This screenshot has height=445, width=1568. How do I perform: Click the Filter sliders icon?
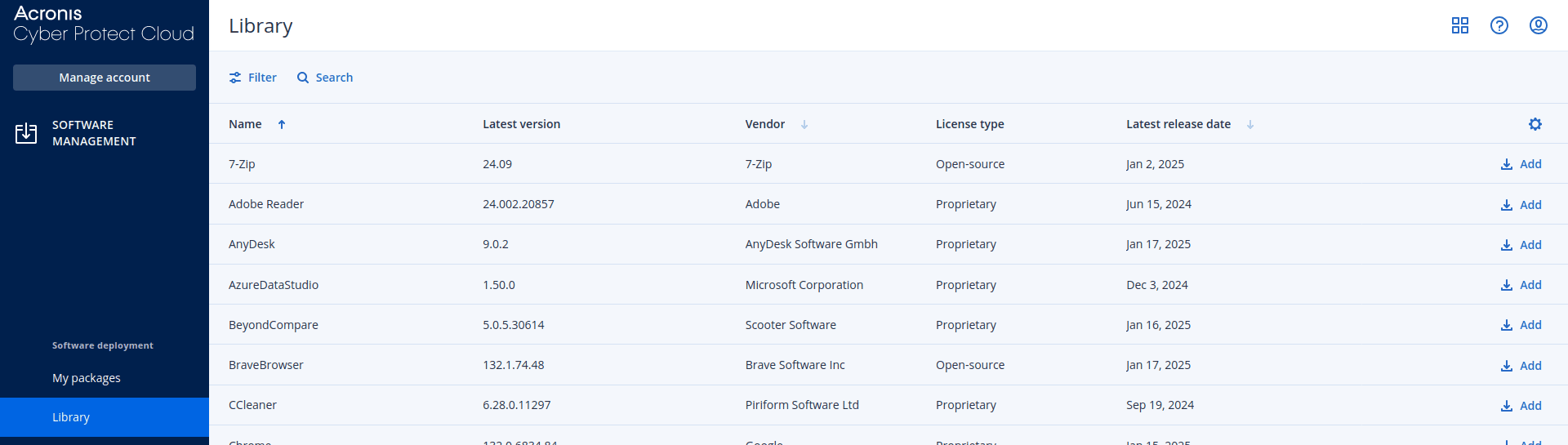click(x=235, y=78)
